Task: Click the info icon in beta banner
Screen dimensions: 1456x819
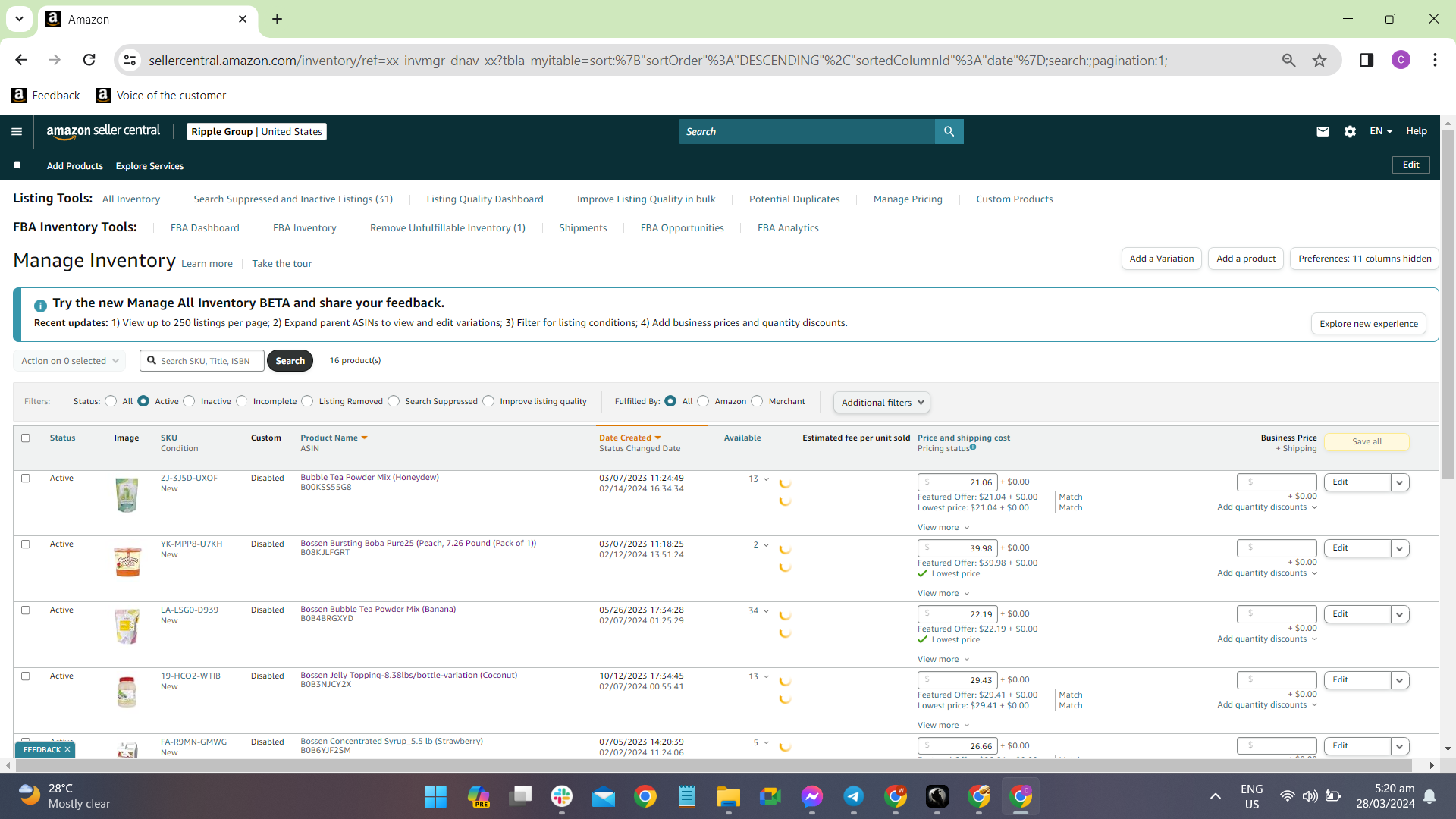Action: click(40, 305)
